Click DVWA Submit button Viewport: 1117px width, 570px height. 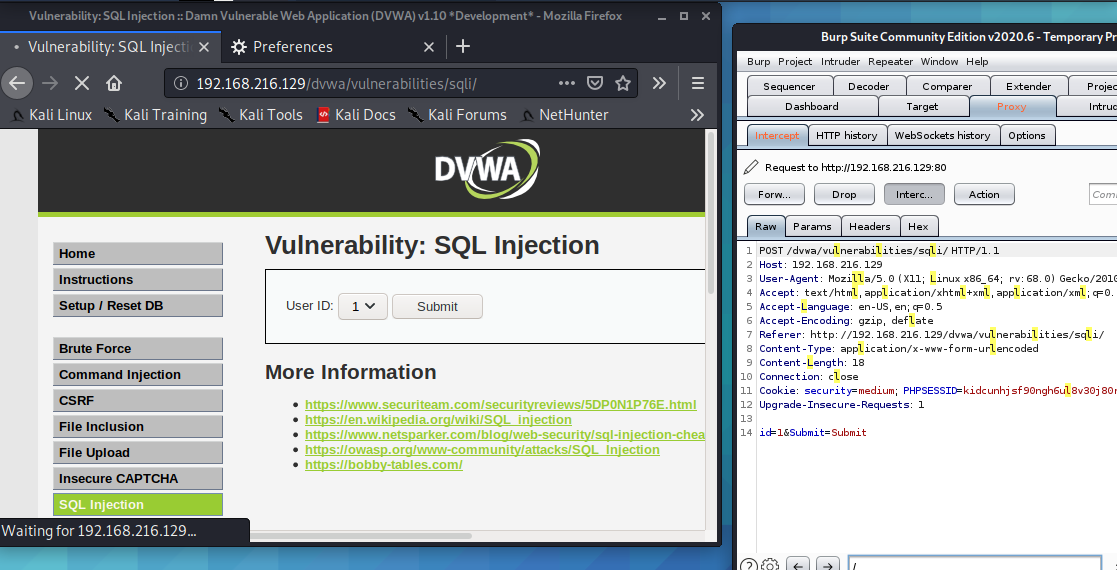[437, 306]
